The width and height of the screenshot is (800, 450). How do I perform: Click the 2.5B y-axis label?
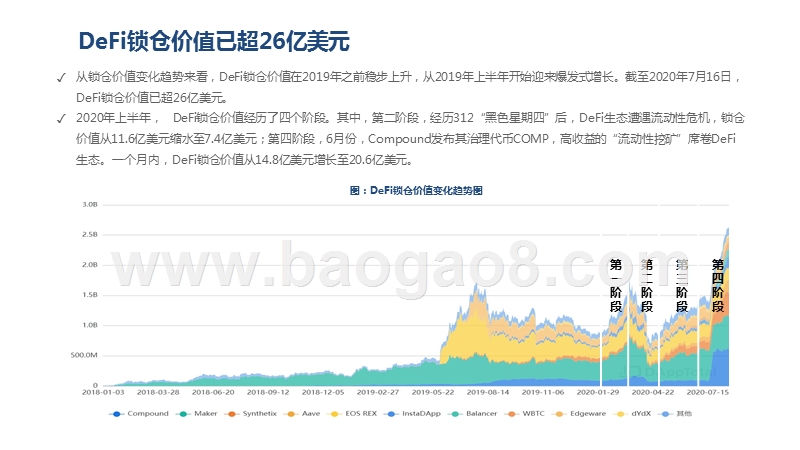coord(90,235)
